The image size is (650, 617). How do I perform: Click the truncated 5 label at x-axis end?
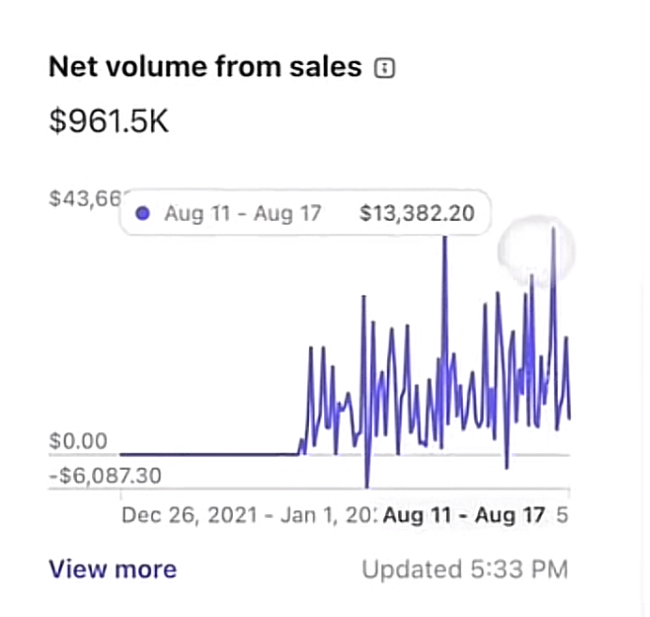coord(563,515)
